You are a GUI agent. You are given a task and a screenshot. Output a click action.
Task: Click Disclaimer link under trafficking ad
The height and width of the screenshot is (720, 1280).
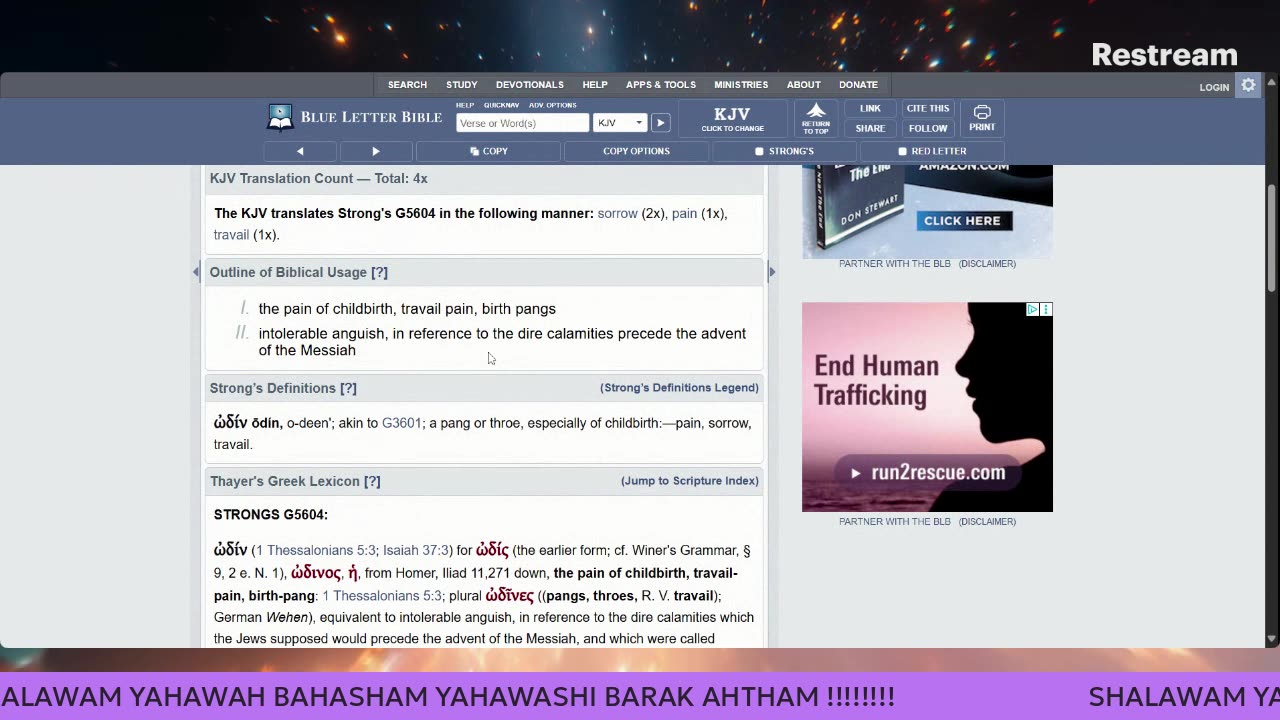click(987, 522)
